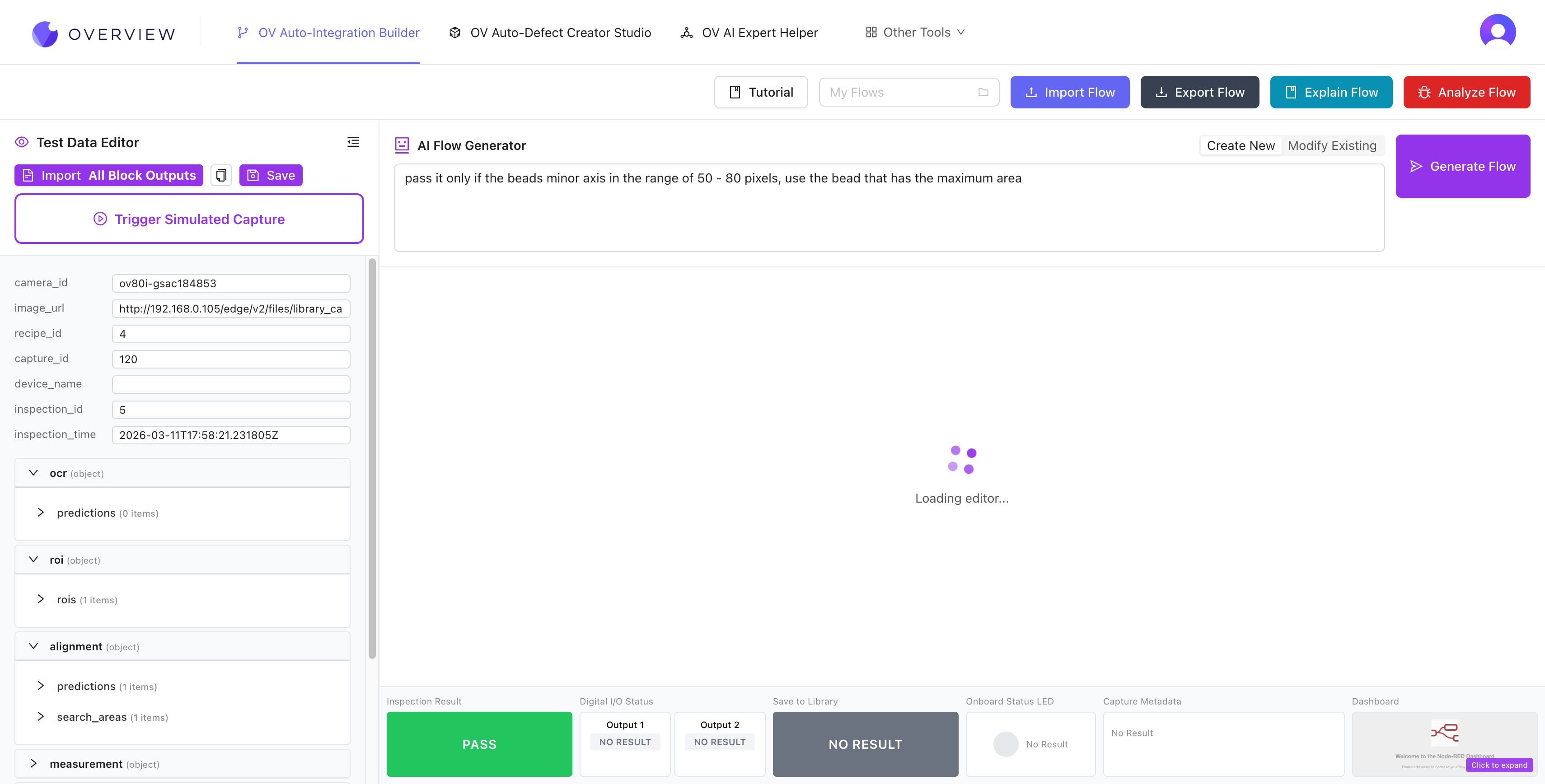Click the Generate Flow button

coord(1462,166)
